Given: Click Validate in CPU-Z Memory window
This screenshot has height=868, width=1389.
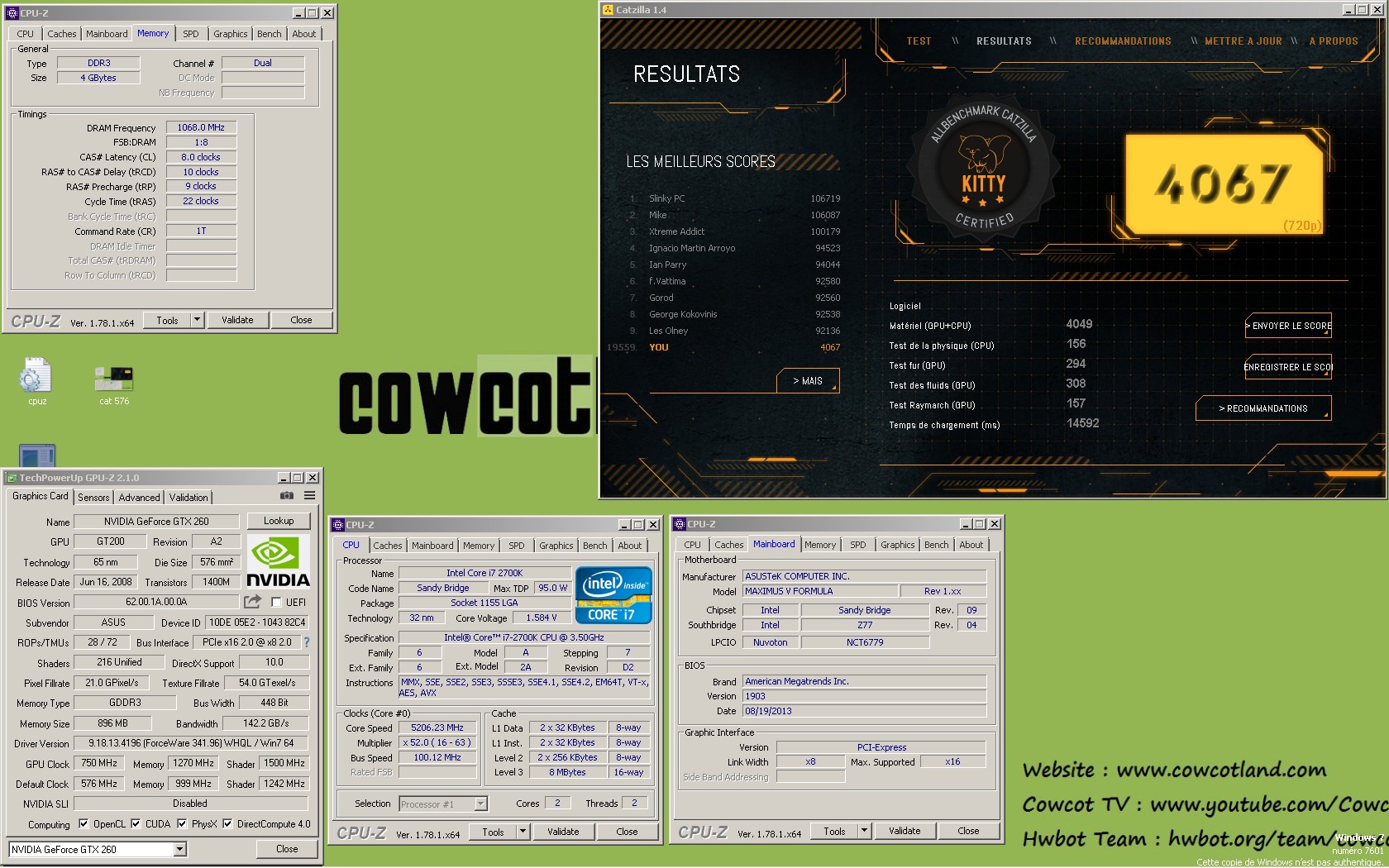Looking at the screenshot, I should click(237, 320).
